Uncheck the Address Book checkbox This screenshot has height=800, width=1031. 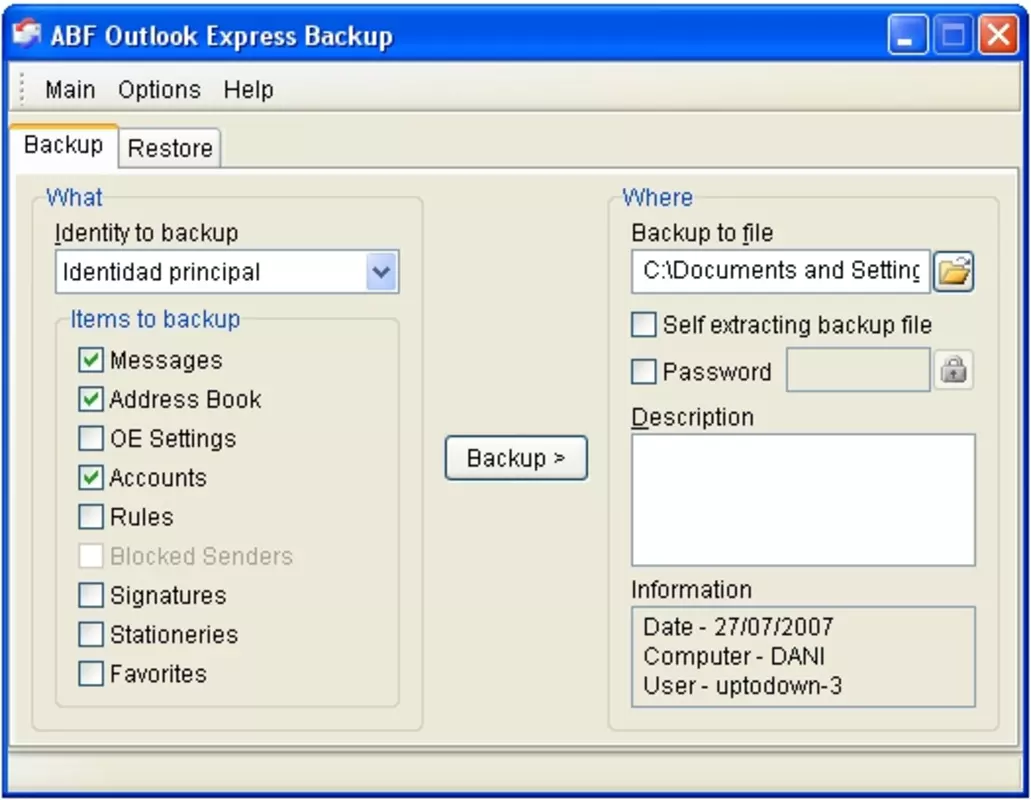point(91,399)
